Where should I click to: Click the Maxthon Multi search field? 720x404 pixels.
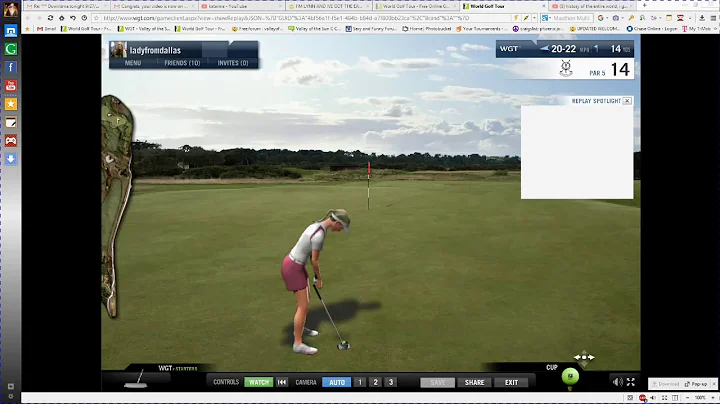click(x=571, y=18)
